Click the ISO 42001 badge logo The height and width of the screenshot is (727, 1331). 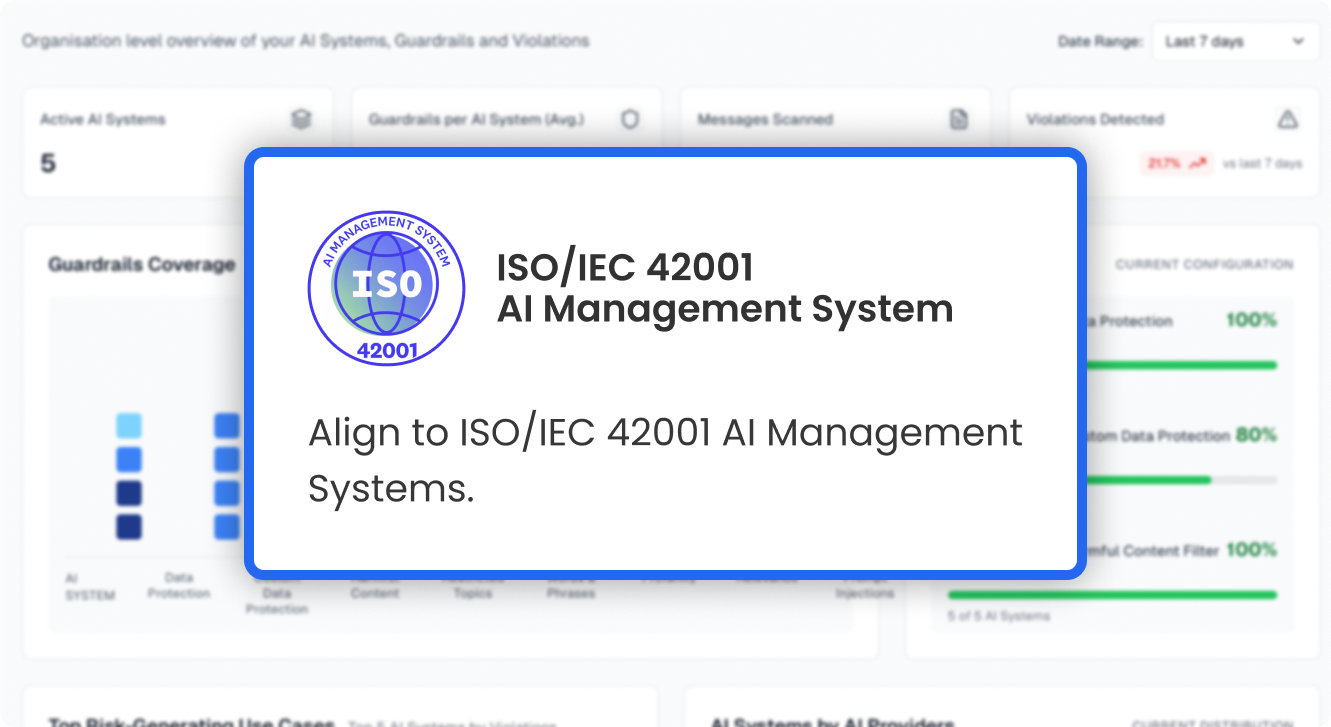(x=386, y=287)
